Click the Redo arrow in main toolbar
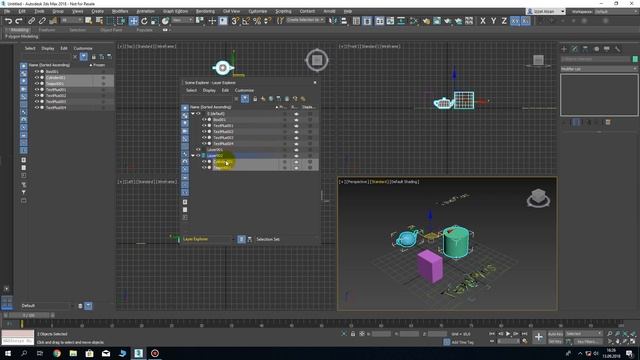The height and width of the screenshot is (360, 640). click(19, 21)
